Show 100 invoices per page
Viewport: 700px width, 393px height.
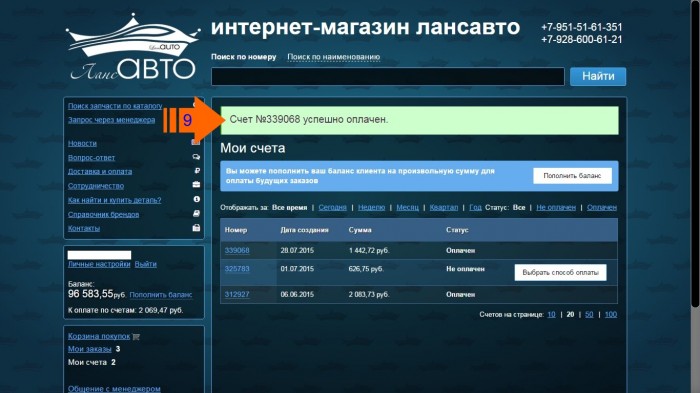click(611, 314)
